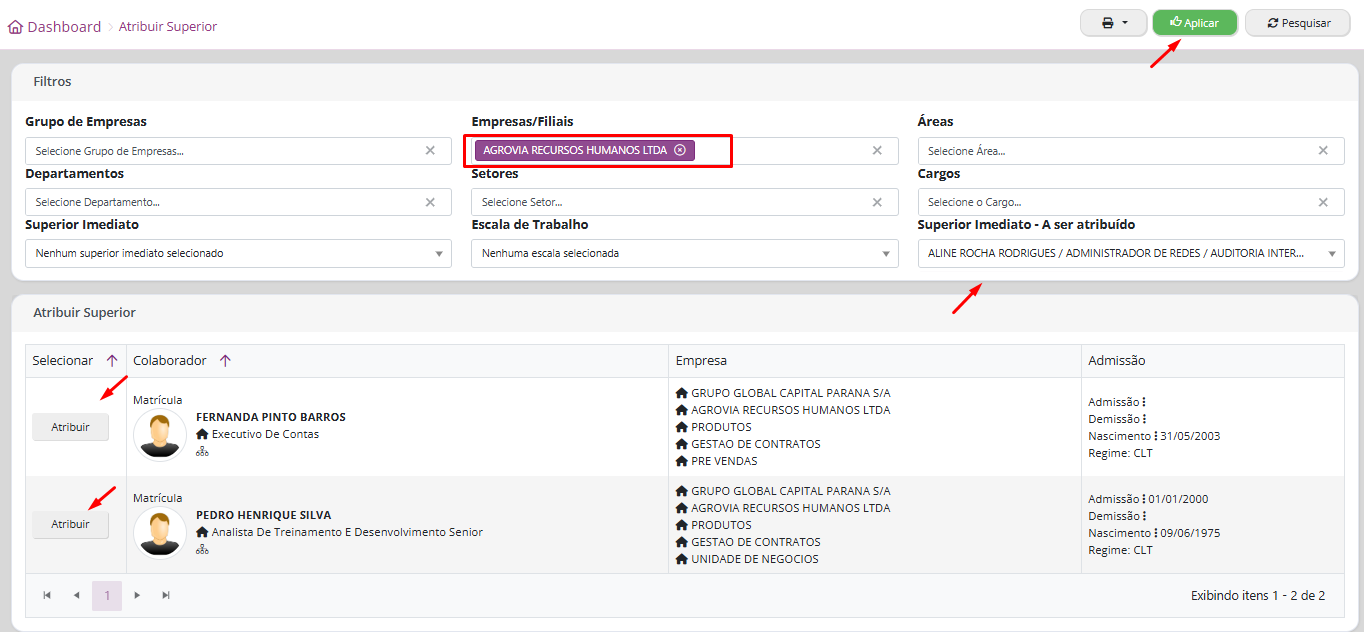Open the Dashboard home breadcrumb
This screenshot has height=632, width=1364.
point(55,27)
